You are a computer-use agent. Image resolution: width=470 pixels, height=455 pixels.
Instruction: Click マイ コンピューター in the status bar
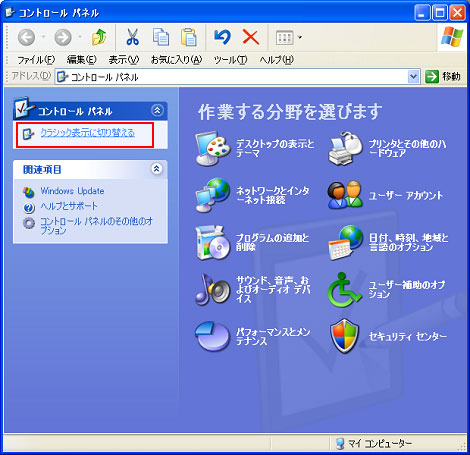[374, 443]
